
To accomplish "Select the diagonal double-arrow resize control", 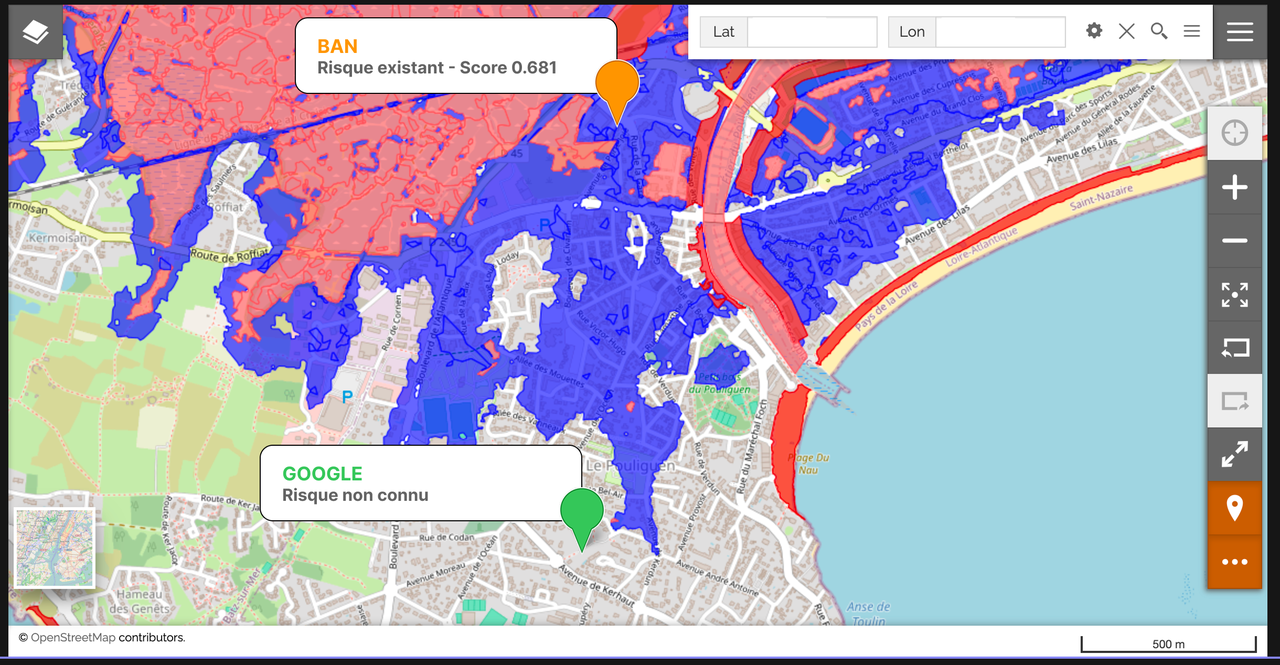I will [x=1235, y=454].
